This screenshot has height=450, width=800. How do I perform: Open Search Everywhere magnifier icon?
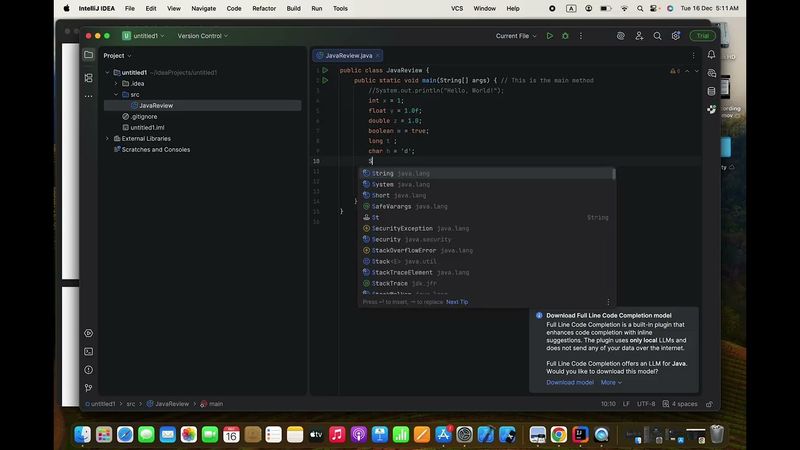coord(657,36)
